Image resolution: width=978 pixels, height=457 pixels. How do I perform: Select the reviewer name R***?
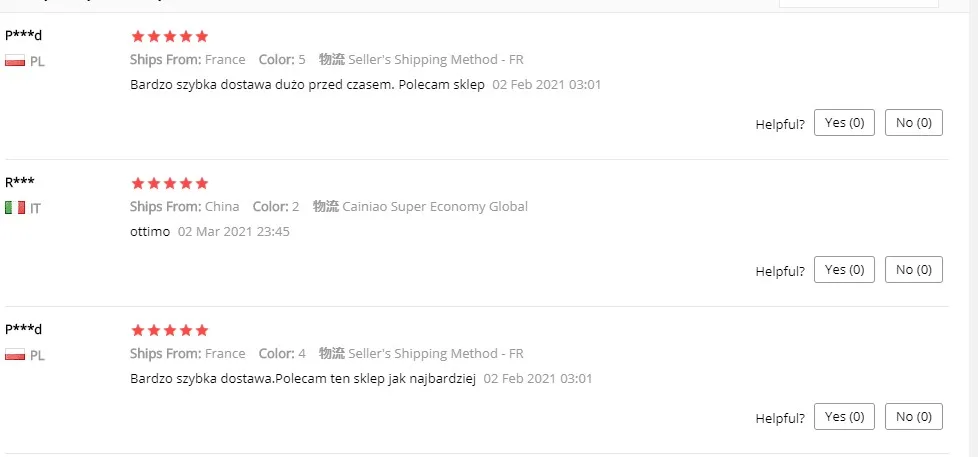tap(20, 182)
